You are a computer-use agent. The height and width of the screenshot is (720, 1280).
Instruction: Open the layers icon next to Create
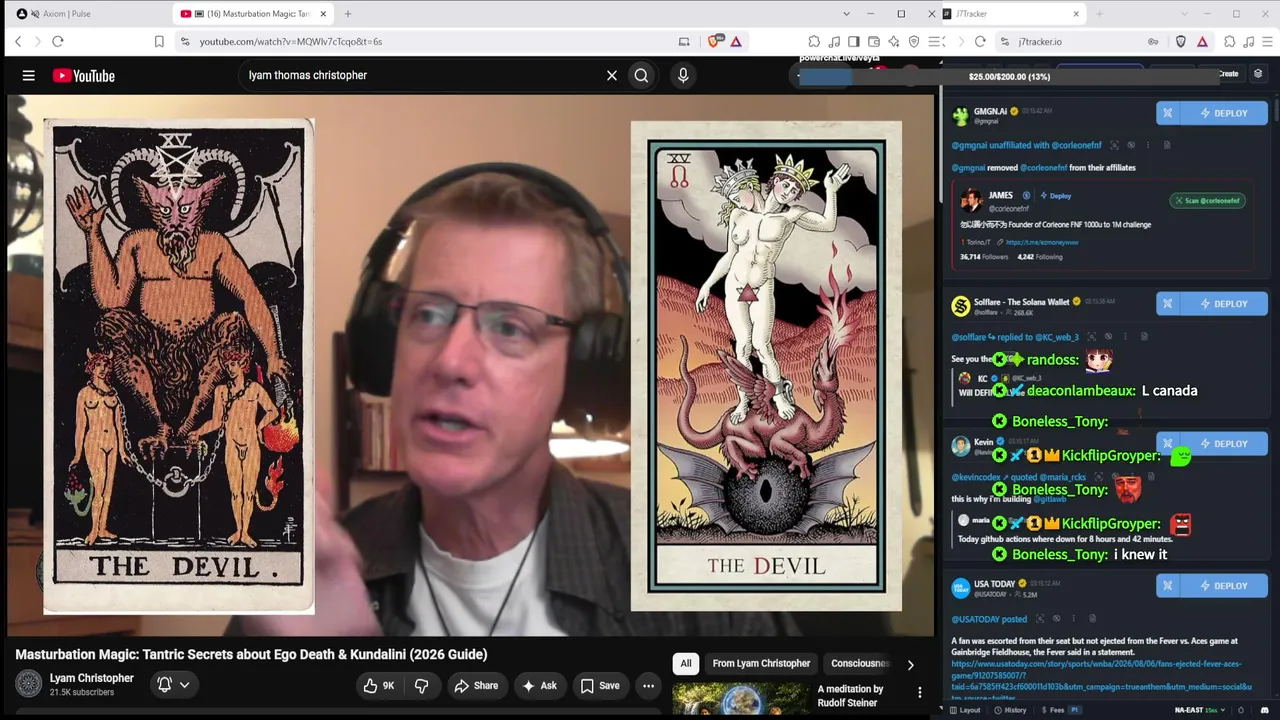tap(1258, 74)
